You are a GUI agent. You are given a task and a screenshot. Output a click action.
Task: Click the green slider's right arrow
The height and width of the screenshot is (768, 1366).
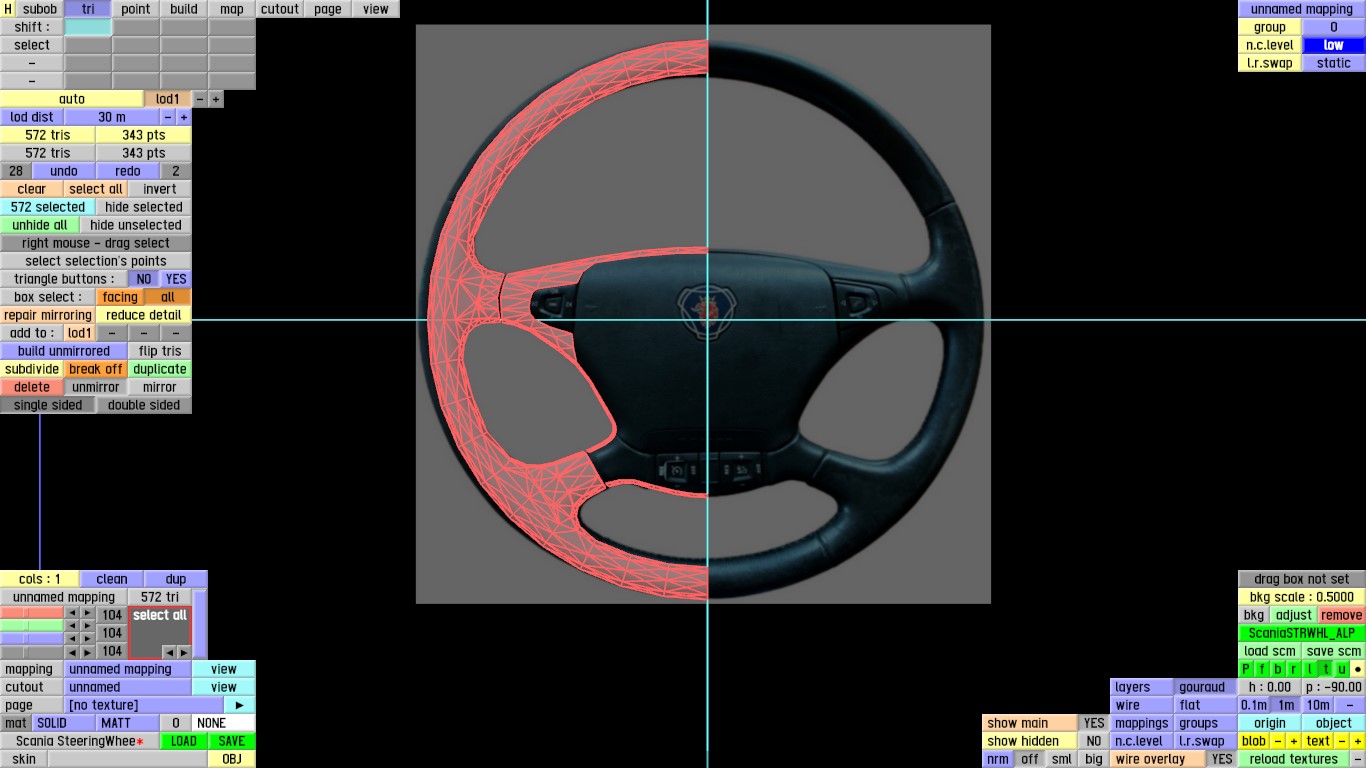87,626
